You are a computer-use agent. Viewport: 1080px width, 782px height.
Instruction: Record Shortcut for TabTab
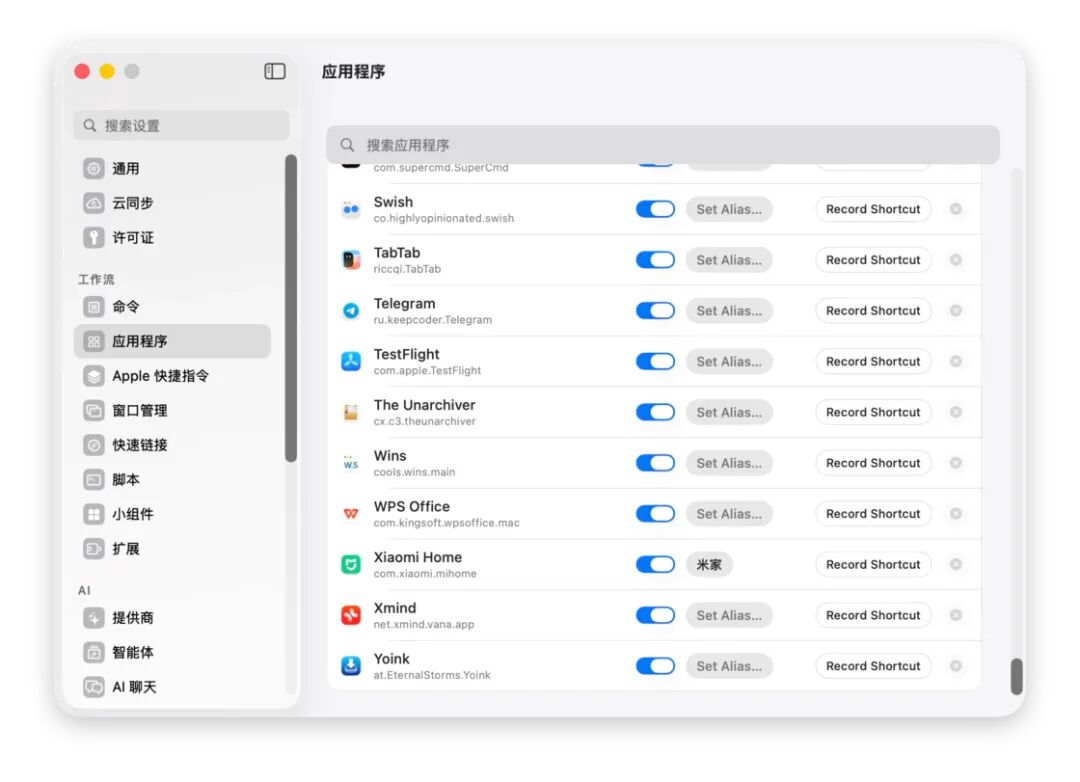click(873, 260)
